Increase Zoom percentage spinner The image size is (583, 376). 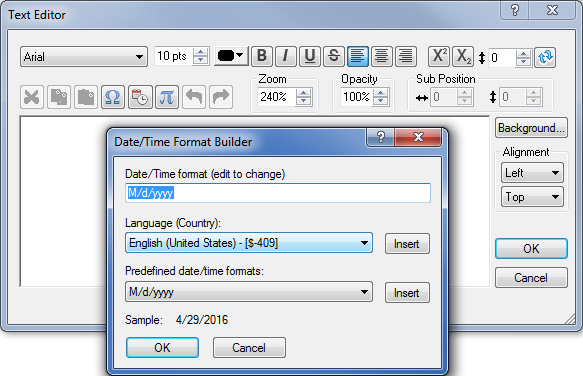tap(304, 93)
